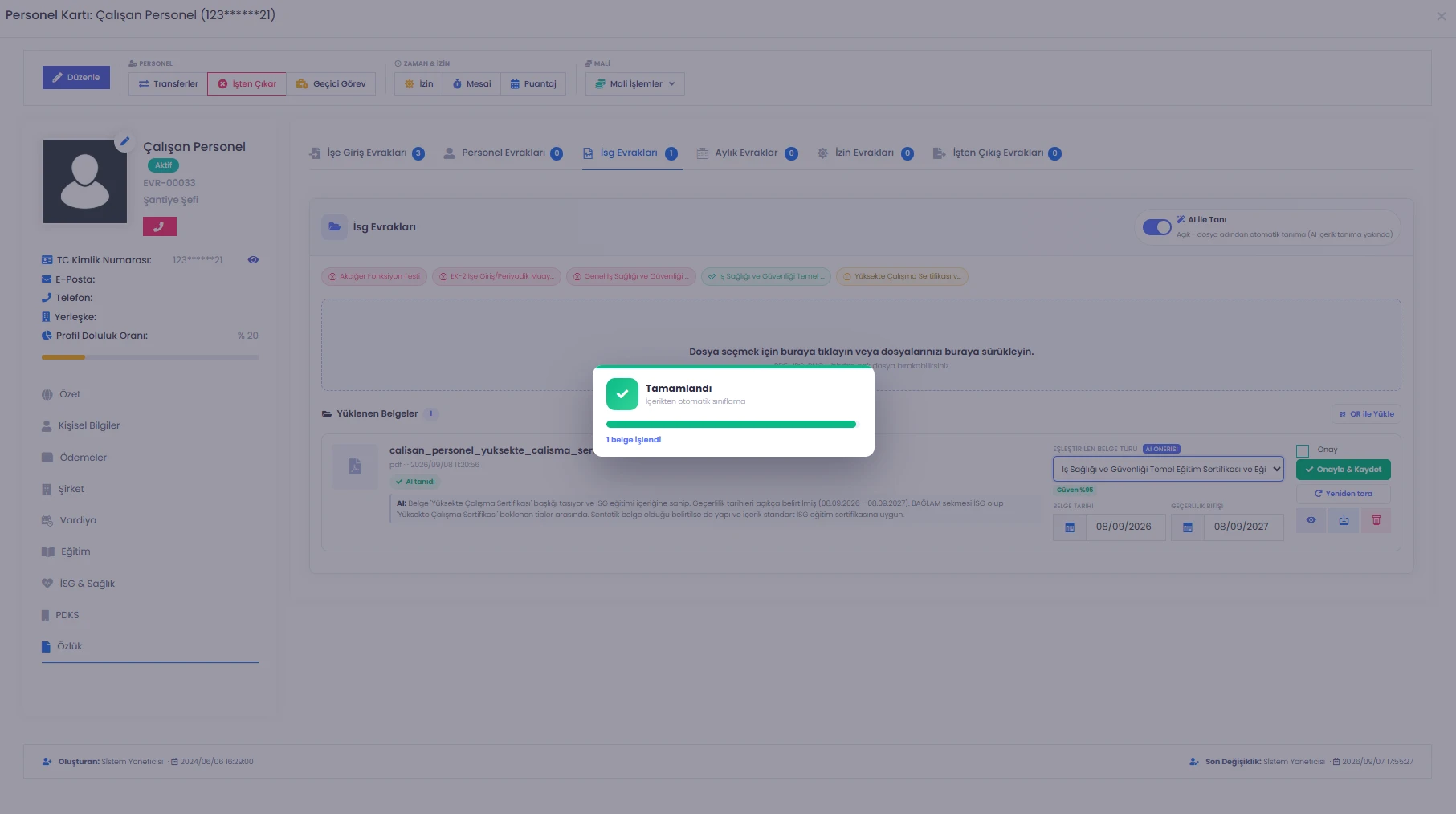Toggle the AI ile Tanı switch
The width and height of the screenshot is (1456, 814).
click(x=1157, y=227)
